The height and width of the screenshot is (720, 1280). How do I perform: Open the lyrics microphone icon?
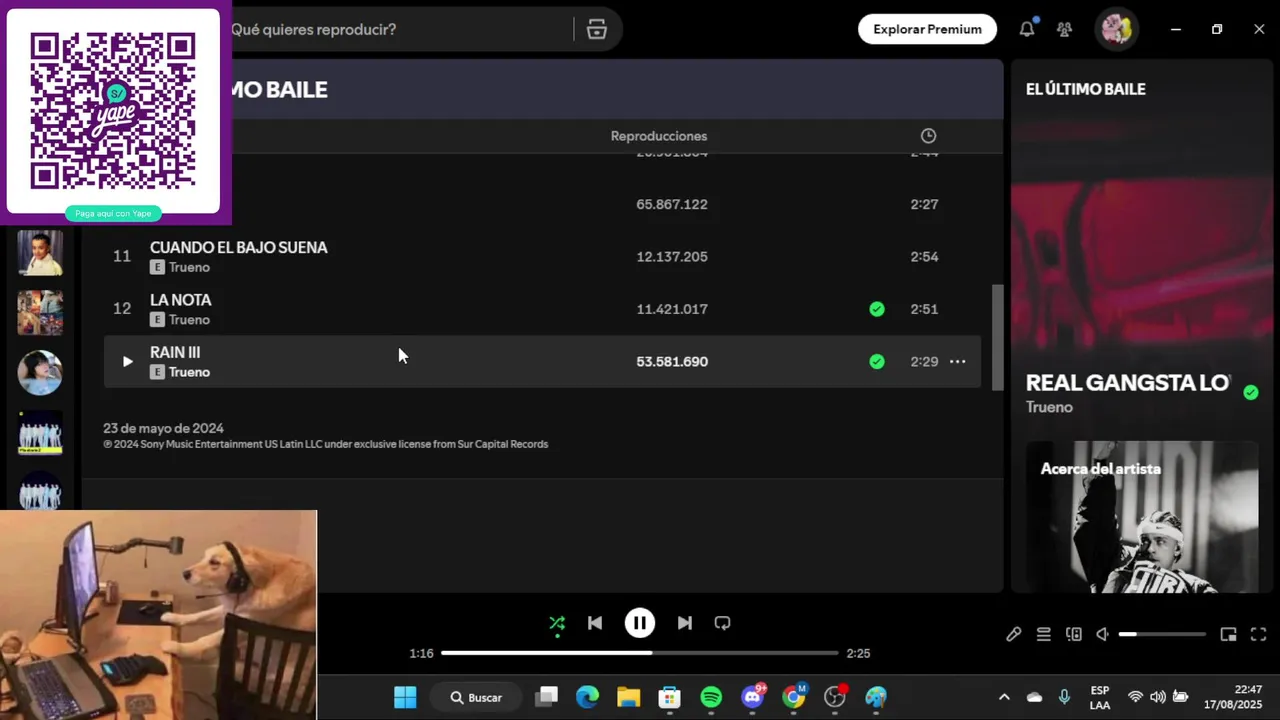coord(1013,634)
